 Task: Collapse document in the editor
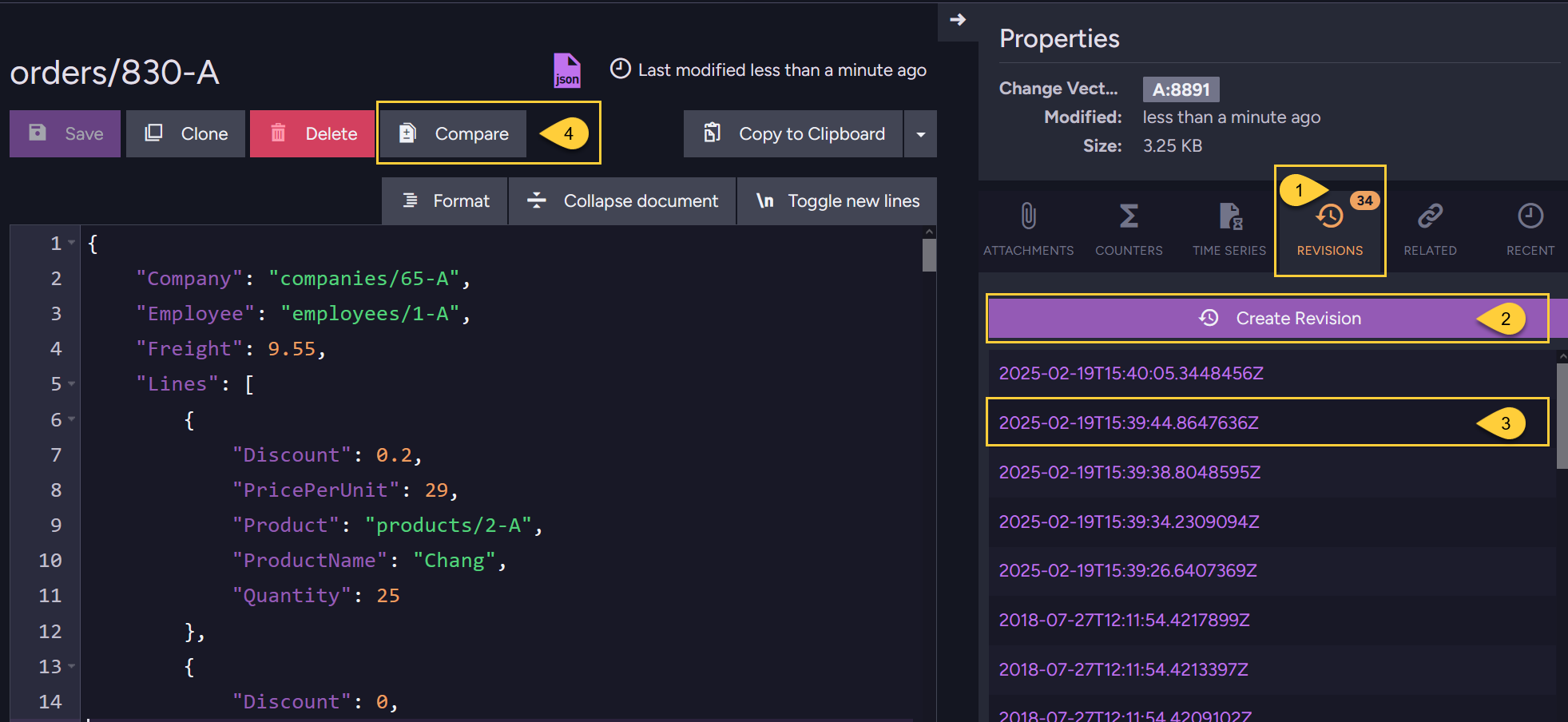[x=622, y=200]
